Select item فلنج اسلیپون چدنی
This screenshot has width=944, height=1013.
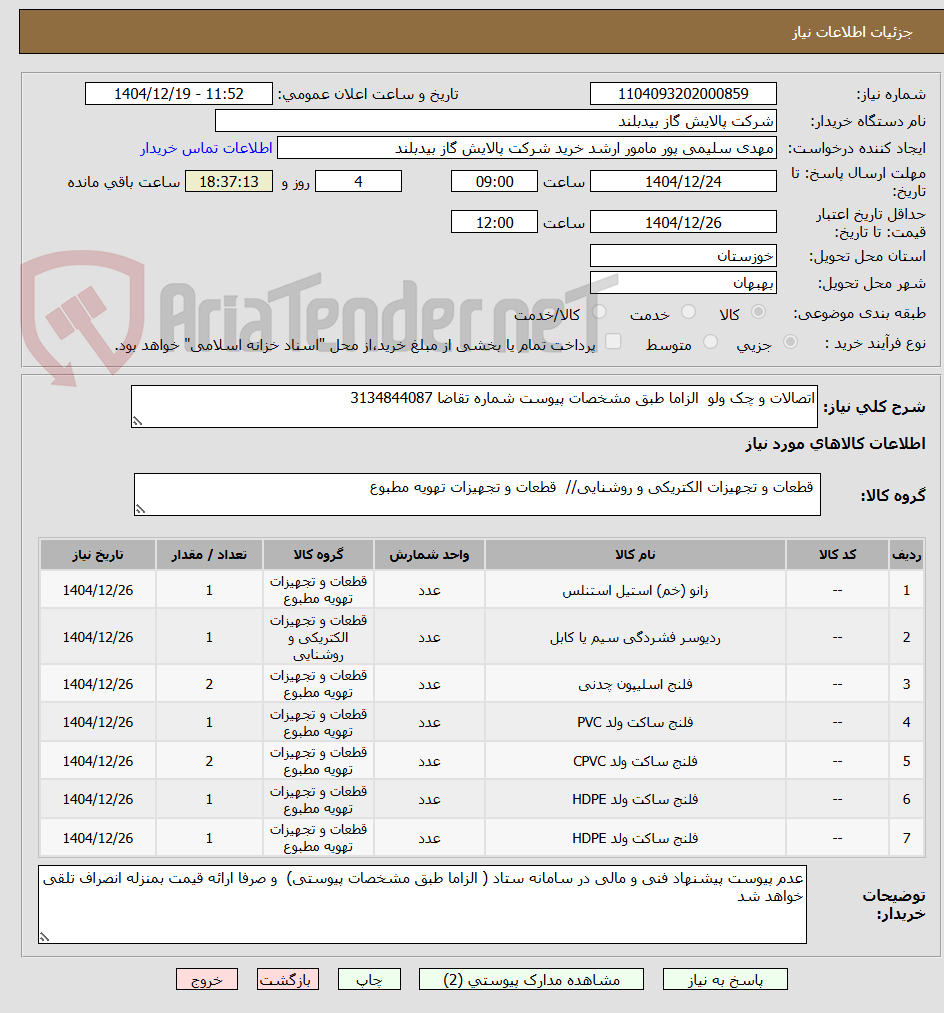click(635, 684)
